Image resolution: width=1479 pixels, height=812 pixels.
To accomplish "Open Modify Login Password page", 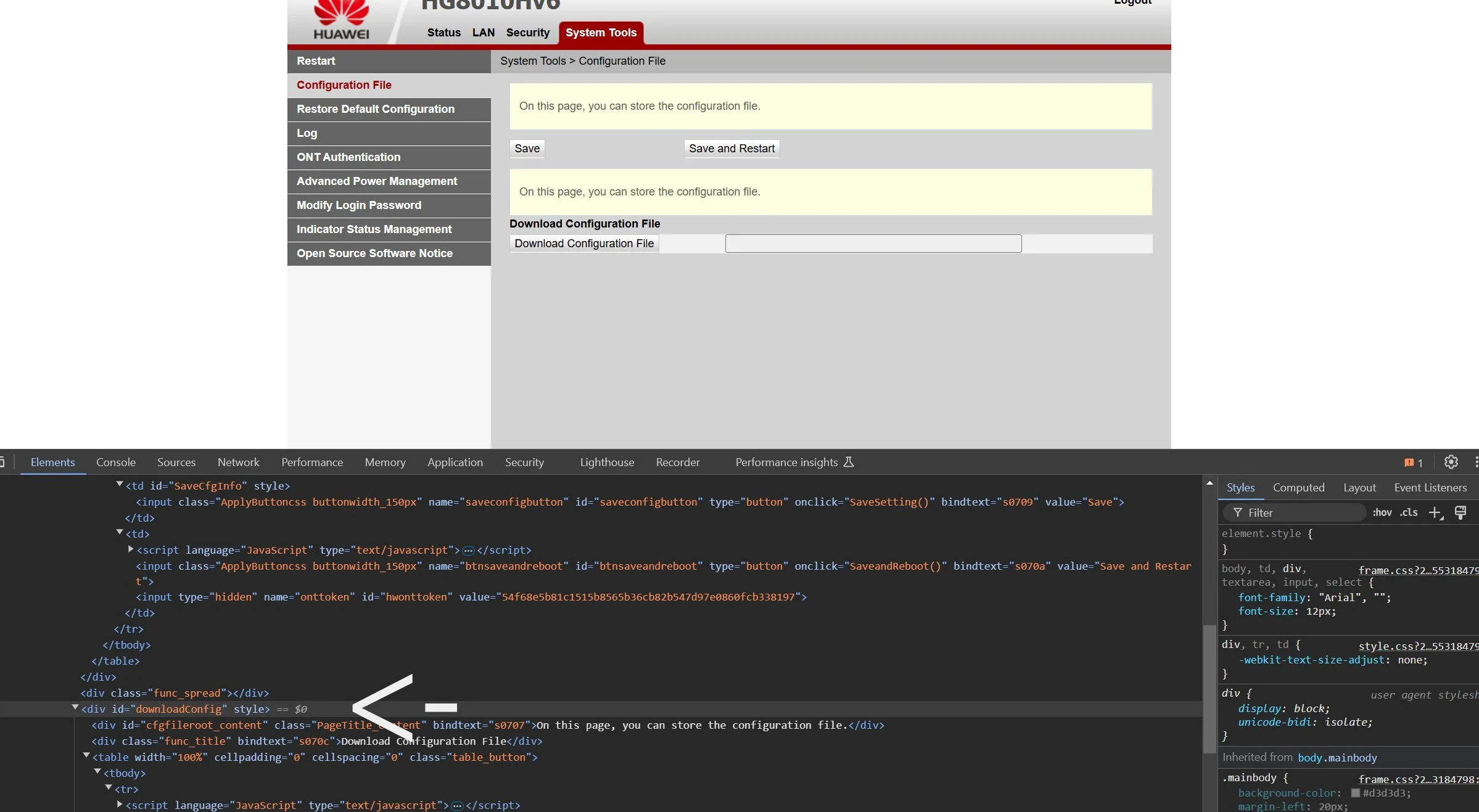I will click(x=389, y=205).
